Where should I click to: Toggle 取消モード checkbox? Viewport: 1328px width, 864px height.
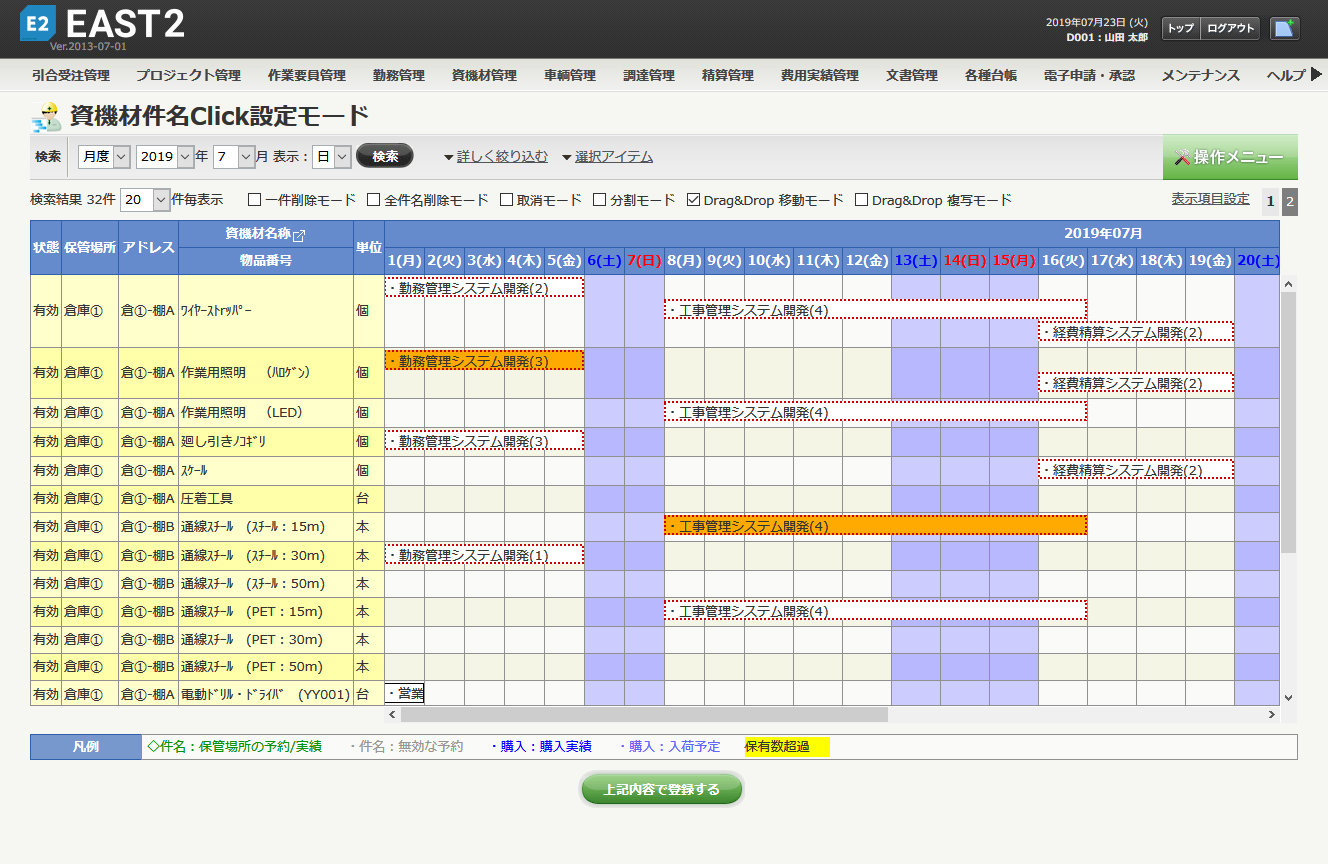[x=507, y=200]
